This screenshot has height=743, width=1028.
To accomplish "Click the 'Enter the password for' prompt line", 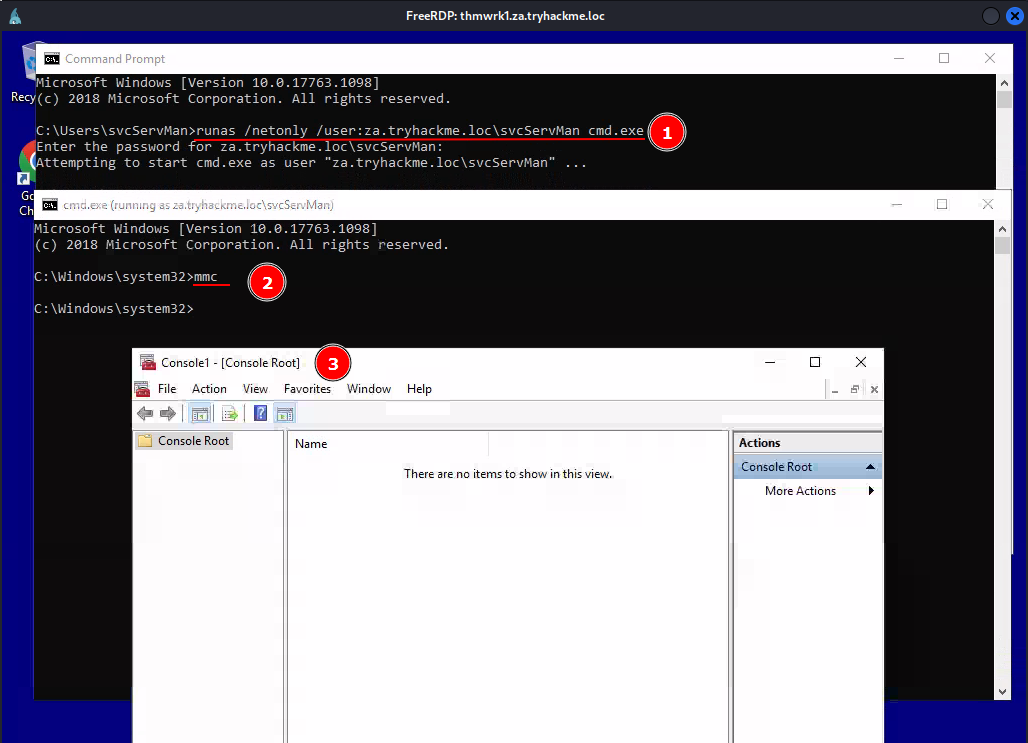I will [240, 147].
